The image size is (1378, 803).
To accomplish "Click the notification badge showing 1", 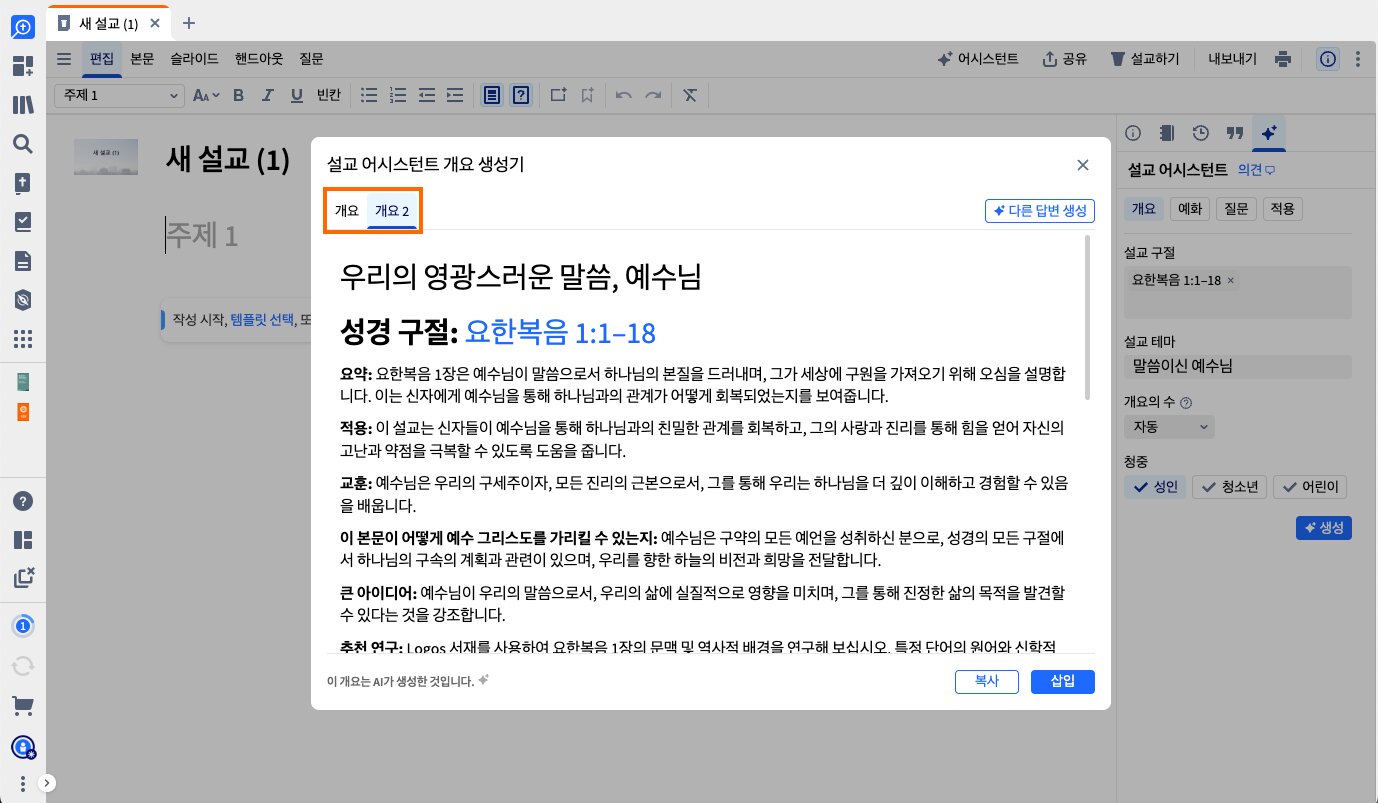I will (x=22, y=626).
